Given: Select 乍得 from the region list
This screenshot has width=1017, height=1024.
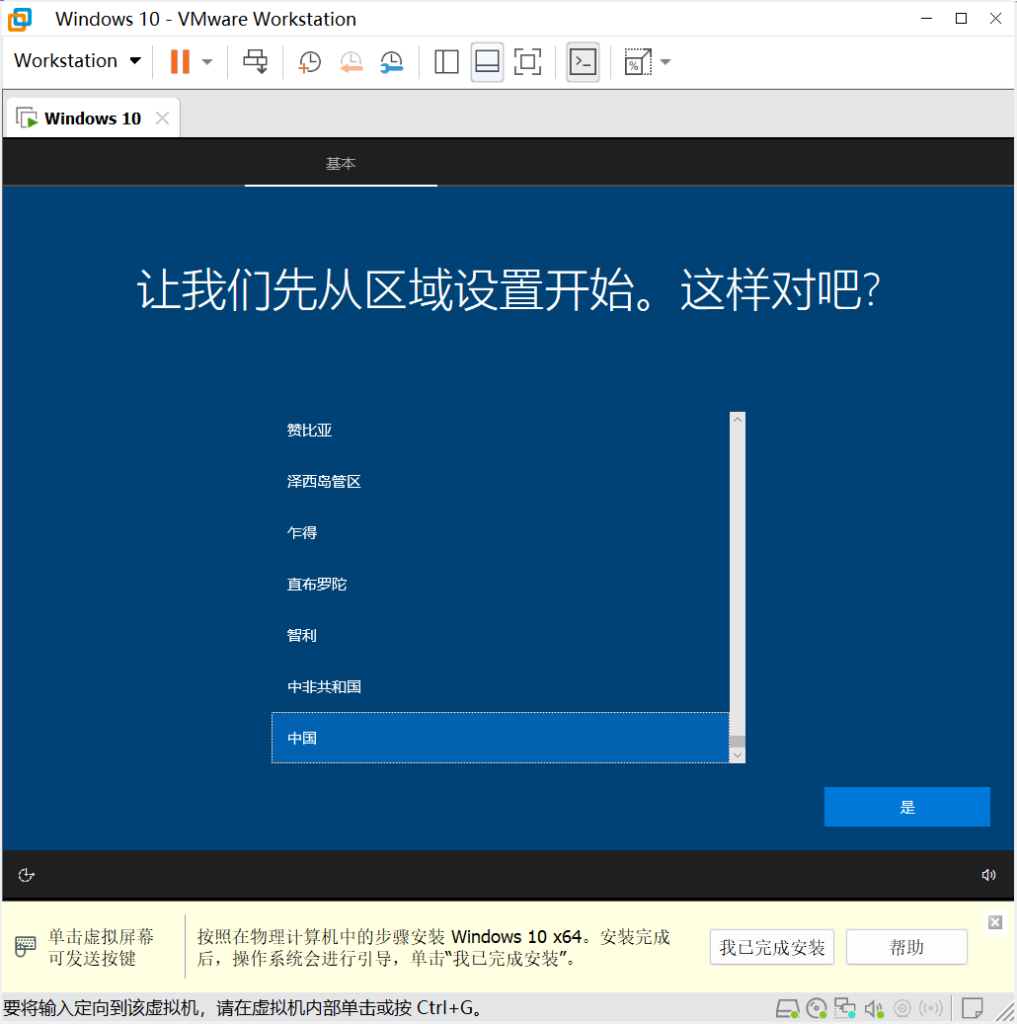Looking at the screenshot, I should point(500,533).
